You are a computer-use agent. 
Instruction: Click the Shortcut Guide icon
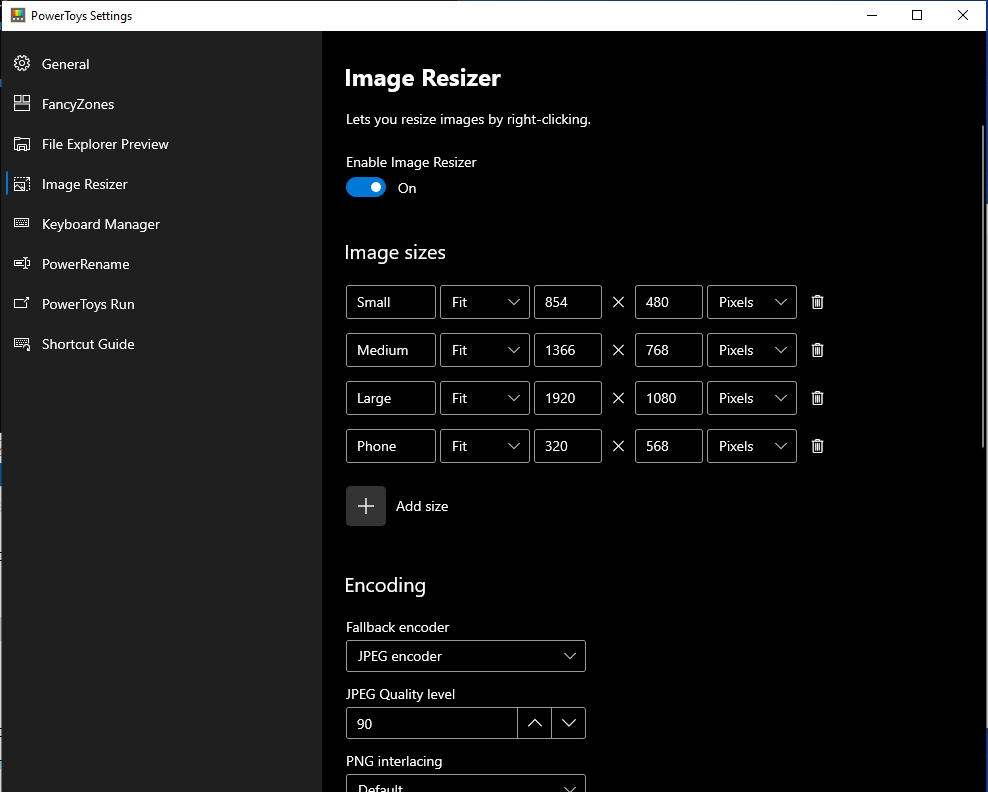22,343
